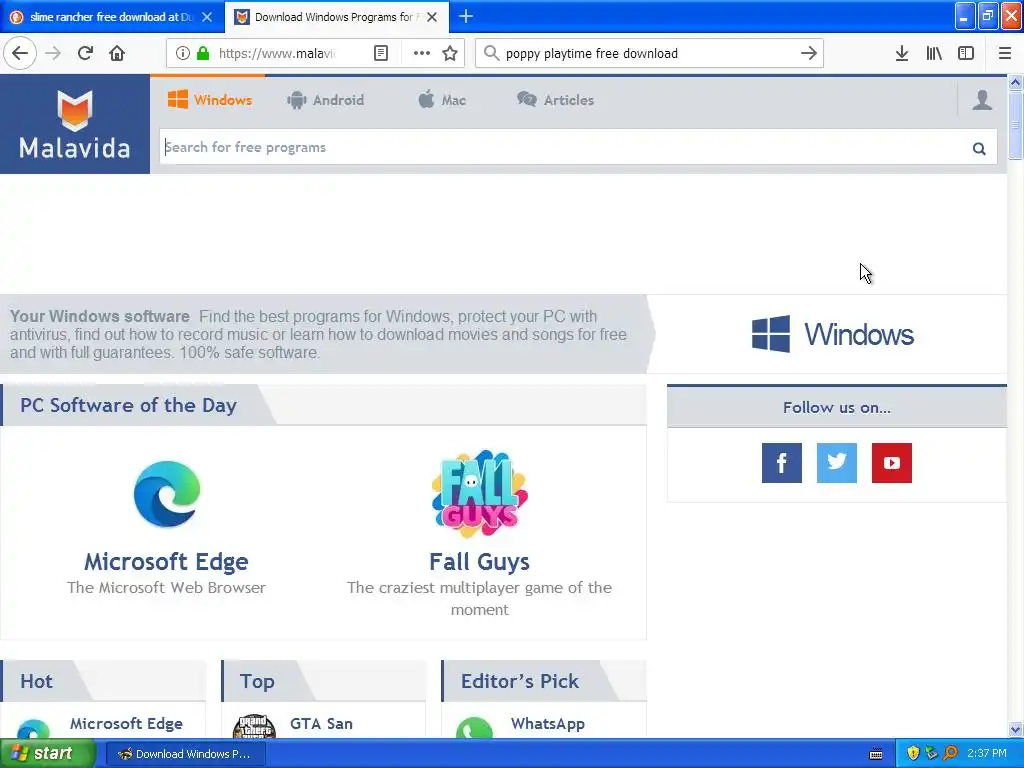
Task: Click the green padlock security icon
Action: click(203, 53)
